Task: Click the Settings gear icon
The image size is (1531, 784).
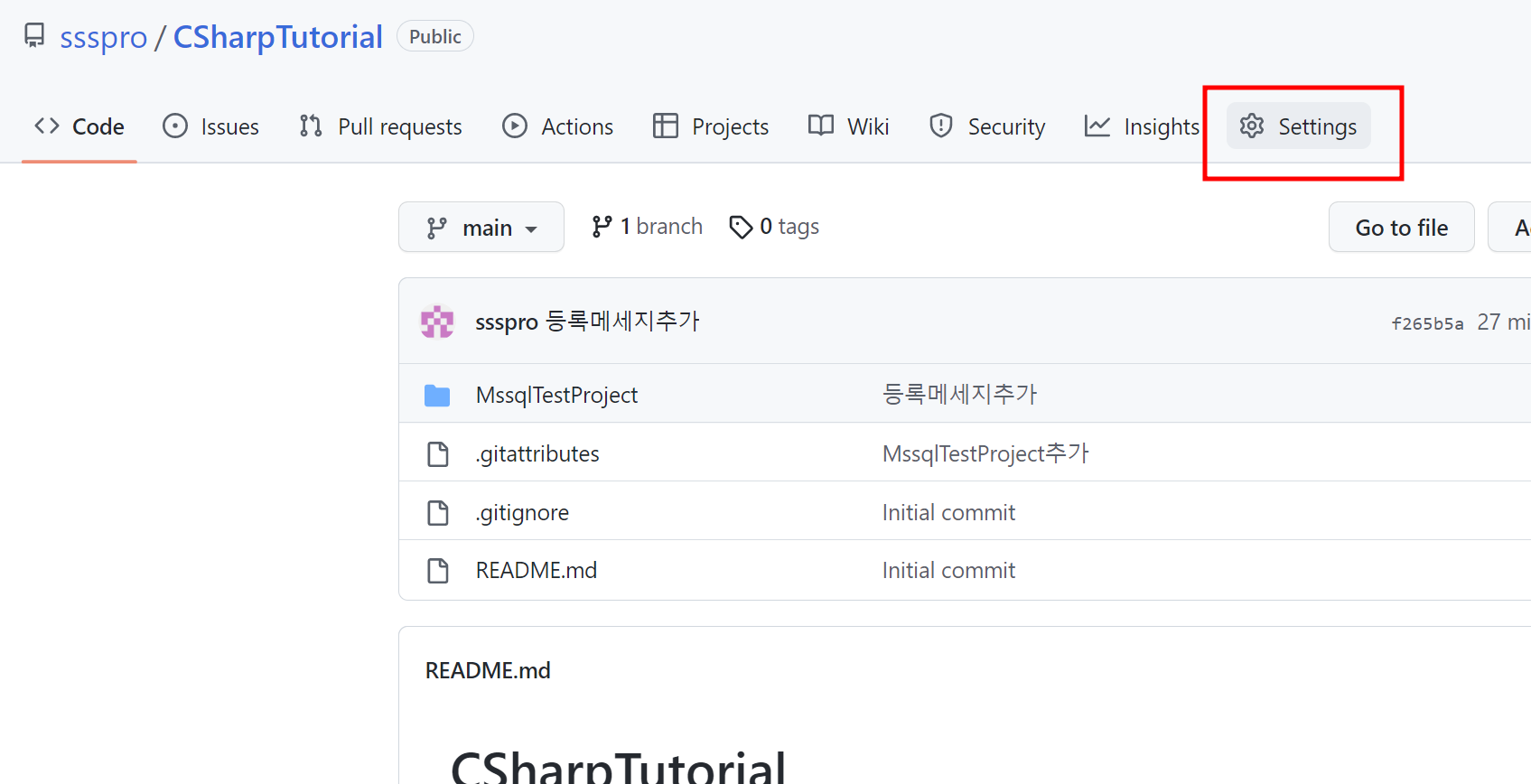Action: (1252, 126)
